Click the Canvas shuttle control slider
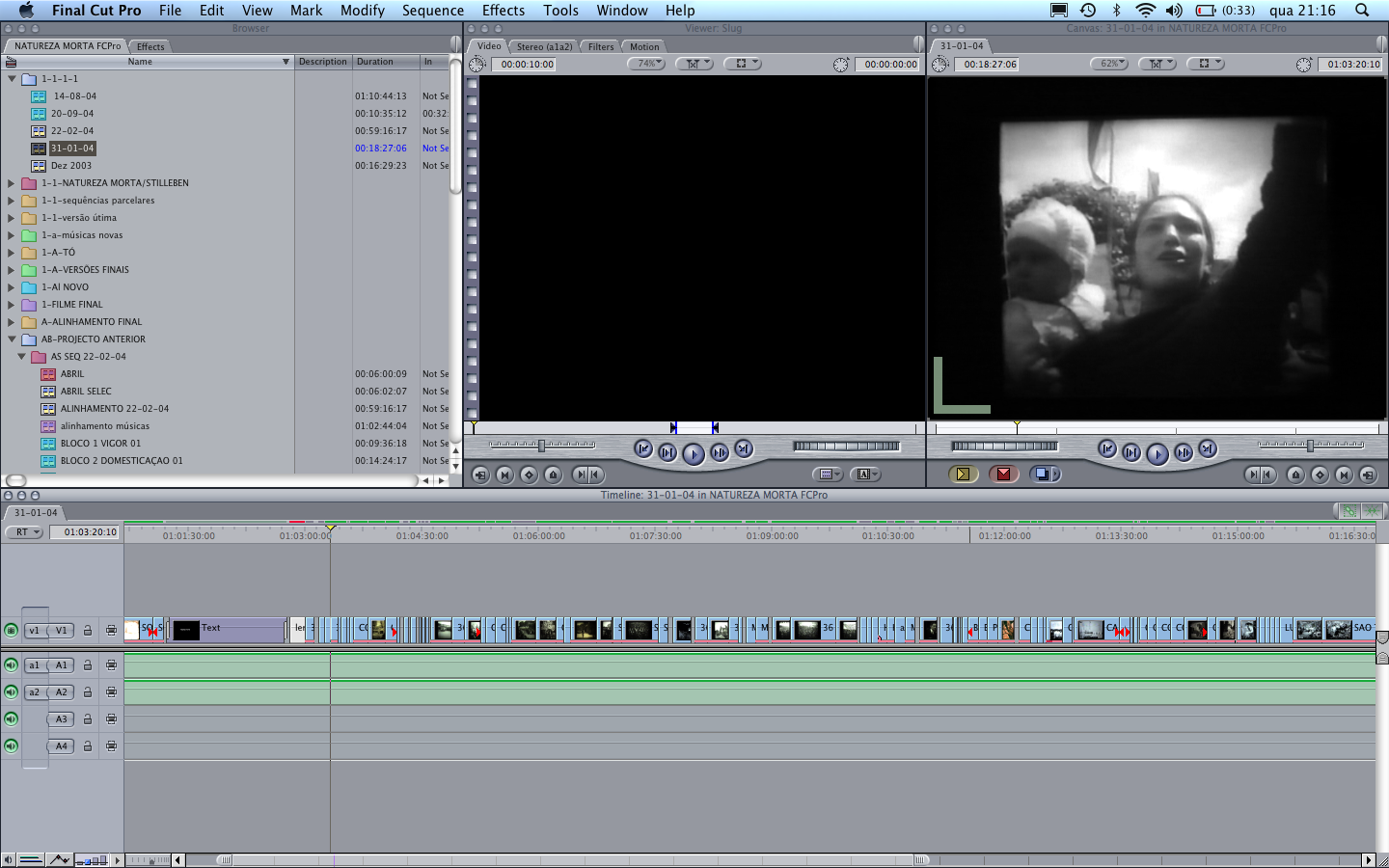The width and height of the screenshot is (1389, 868). (1311, 445)
